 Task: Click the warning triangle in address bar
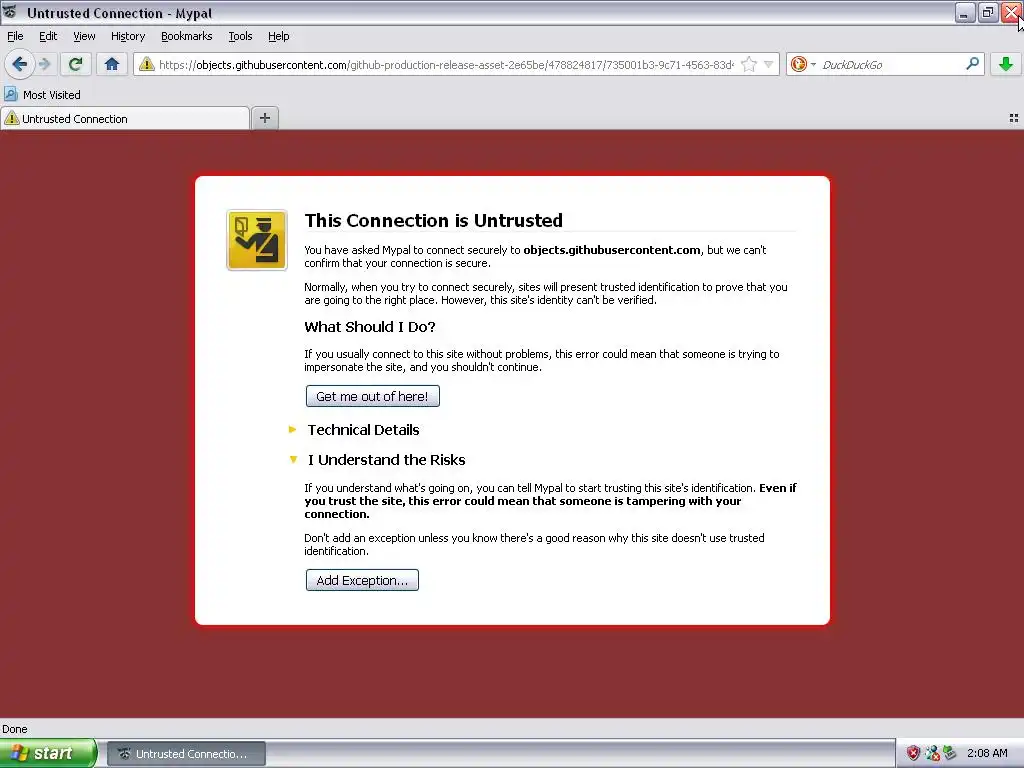click(x=146, y=64)
